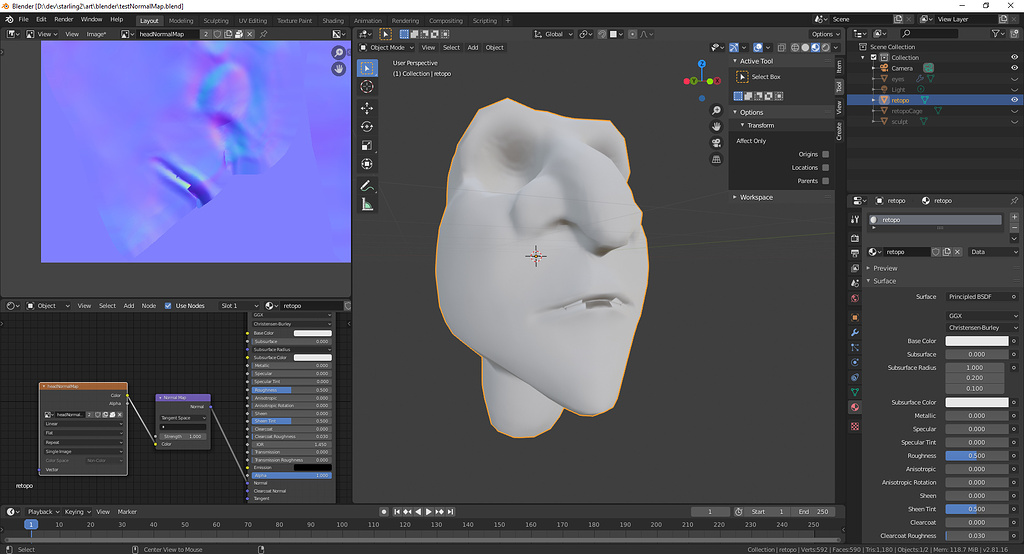Open the viewport Add menu
The width and height of the screenshot is (1024, 554).
point(472,47)
